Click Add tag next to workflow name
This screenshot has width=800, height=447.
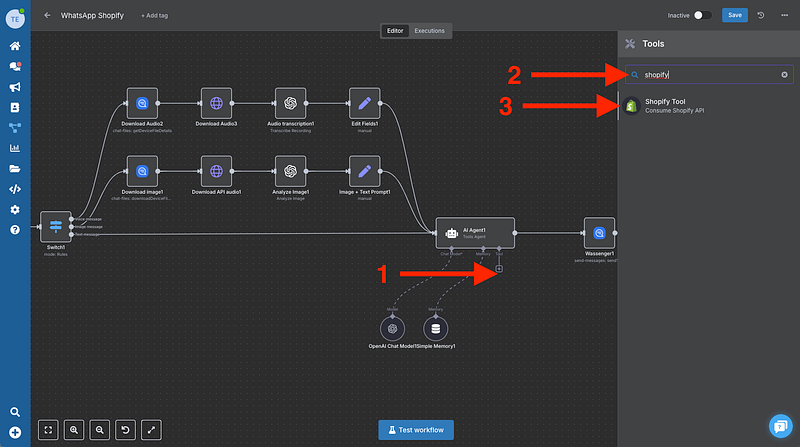[155, 16]
